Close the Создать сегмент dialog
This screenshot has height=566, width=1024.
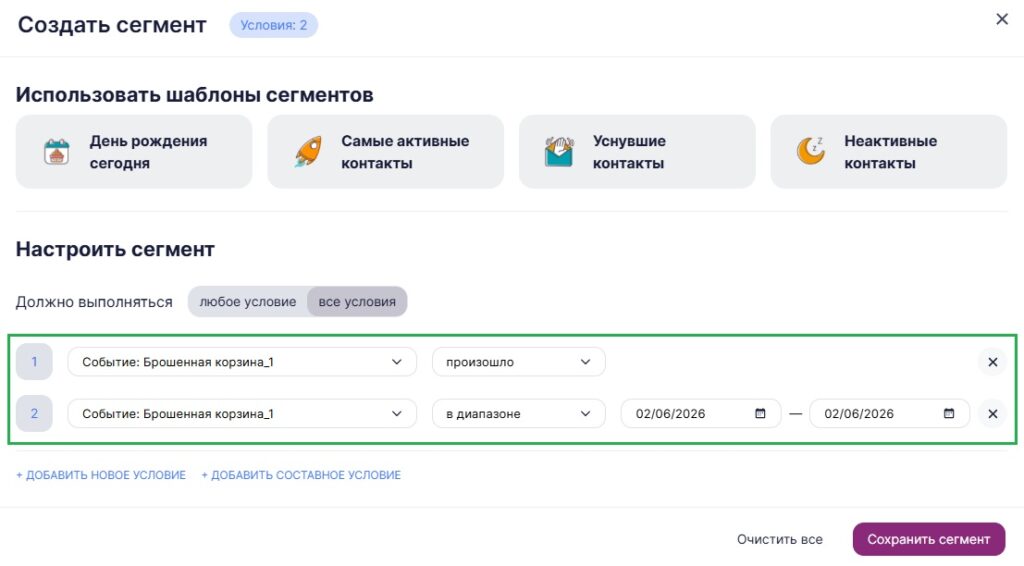(1002, 20)
